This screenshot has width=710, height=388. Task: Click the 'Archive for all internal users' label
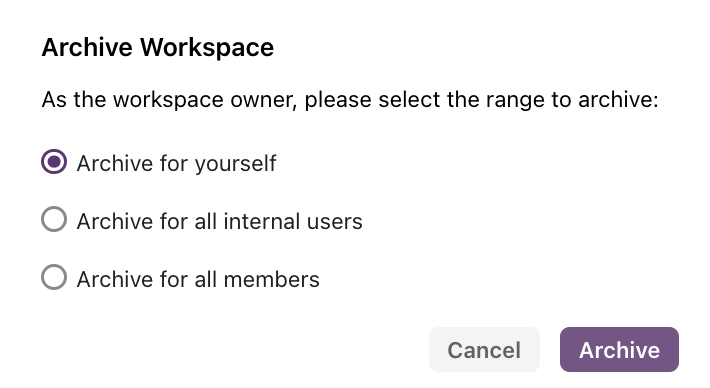[220, 221]
